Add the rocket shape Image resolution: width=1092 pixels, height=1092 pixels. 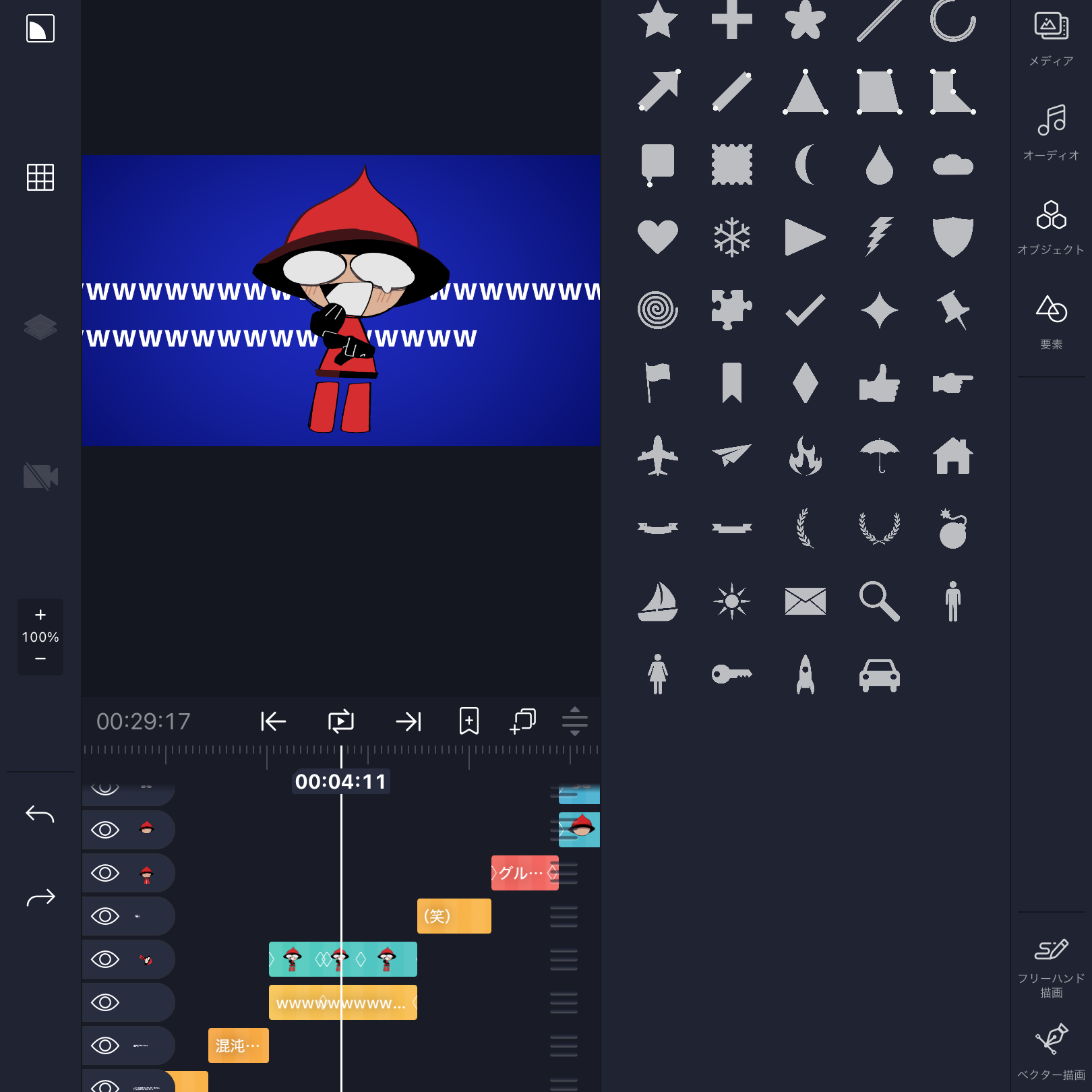805,674
